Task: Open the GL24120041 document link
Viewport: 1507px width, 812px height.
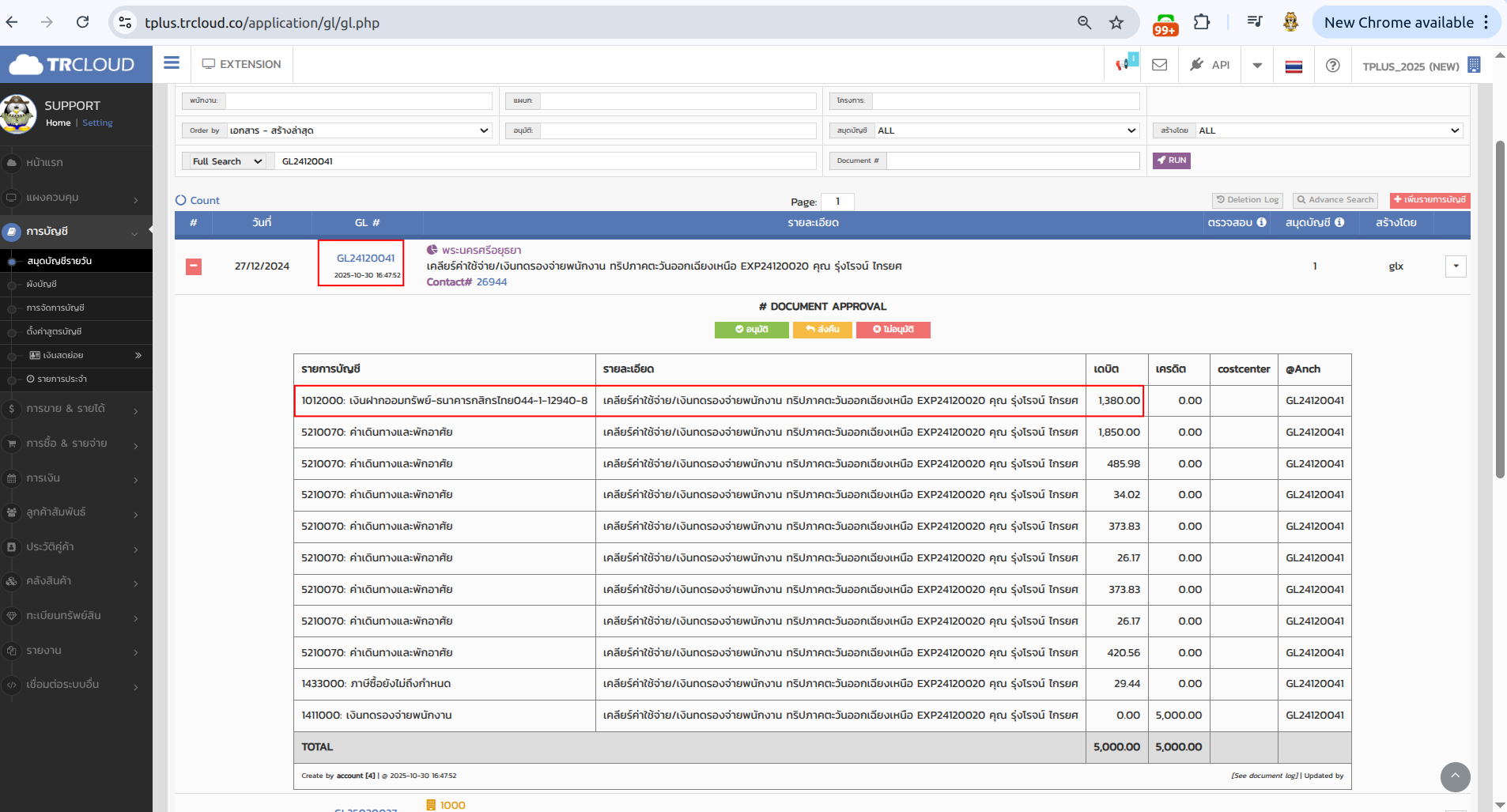Action: (x=365, y=259)
